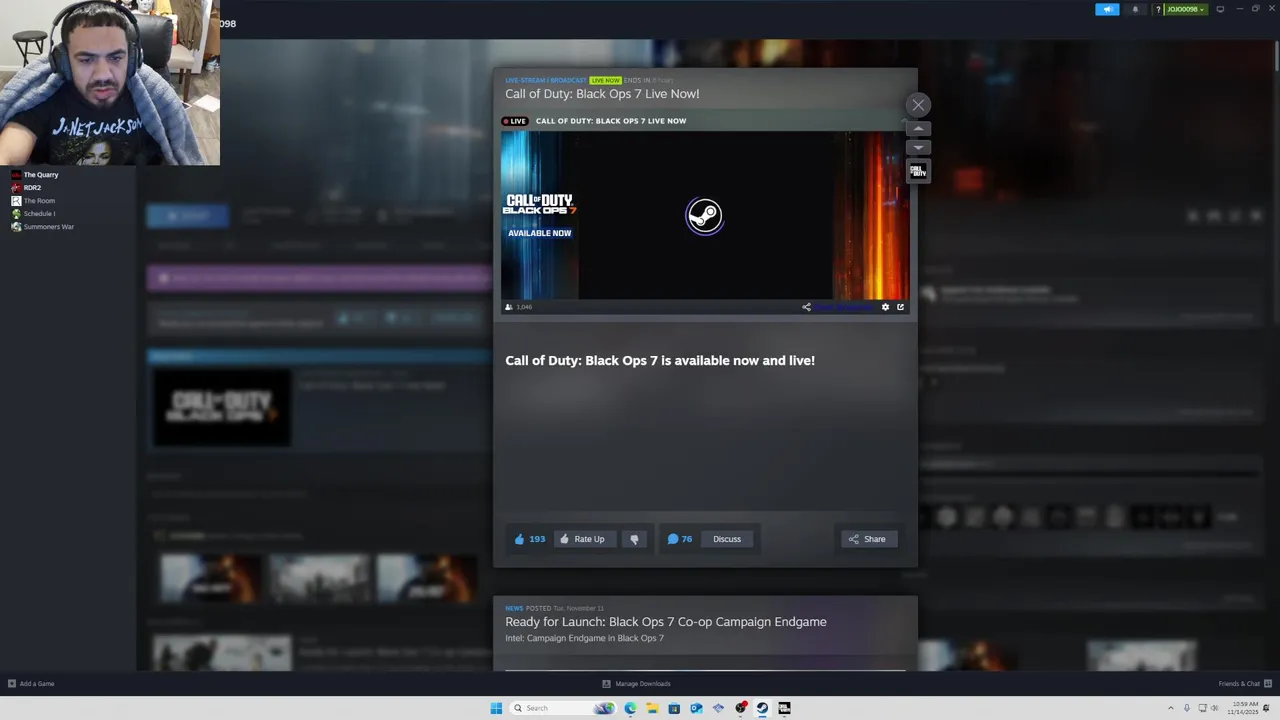Open Steam announcements megaphone button
Screen dimensions: 1280x720
pyautogui.click(x=1107, y=9)
